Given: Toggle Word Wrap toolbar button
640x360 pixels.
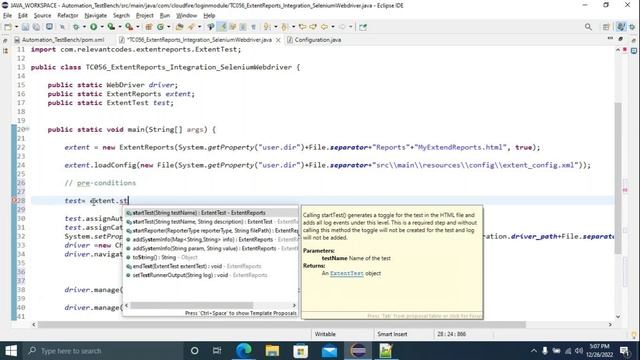Looking at the screenshot, I should (x=233, y=27).
